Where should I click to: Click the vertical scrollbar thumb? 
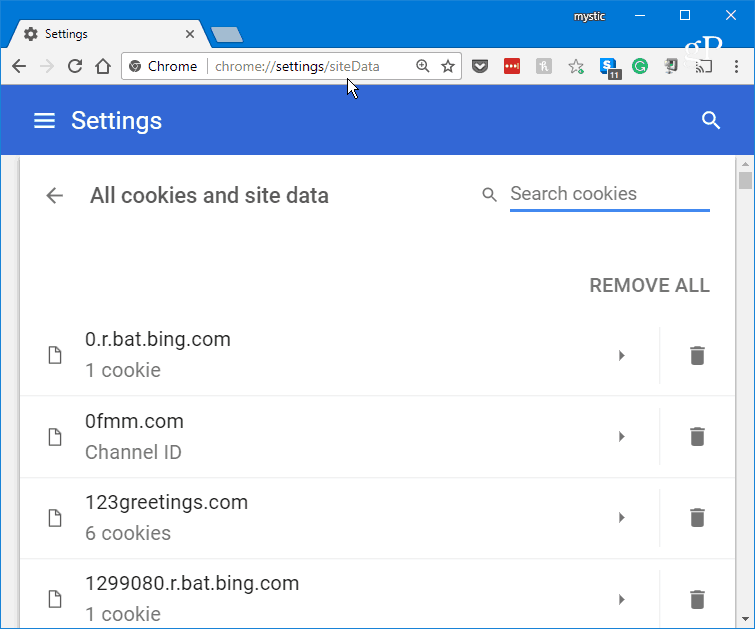[745, 180]
